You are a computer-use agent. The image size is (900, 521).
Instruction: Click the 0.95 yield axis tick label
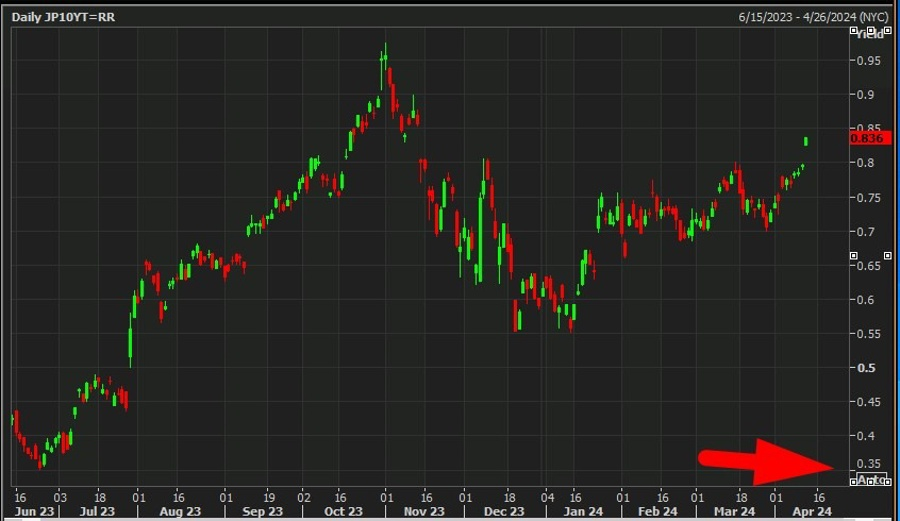point(868,61)
